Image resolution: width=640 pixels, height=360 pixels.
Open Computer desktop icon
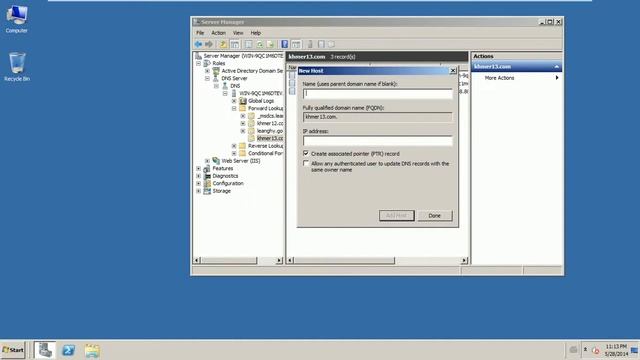click(16, 19)
